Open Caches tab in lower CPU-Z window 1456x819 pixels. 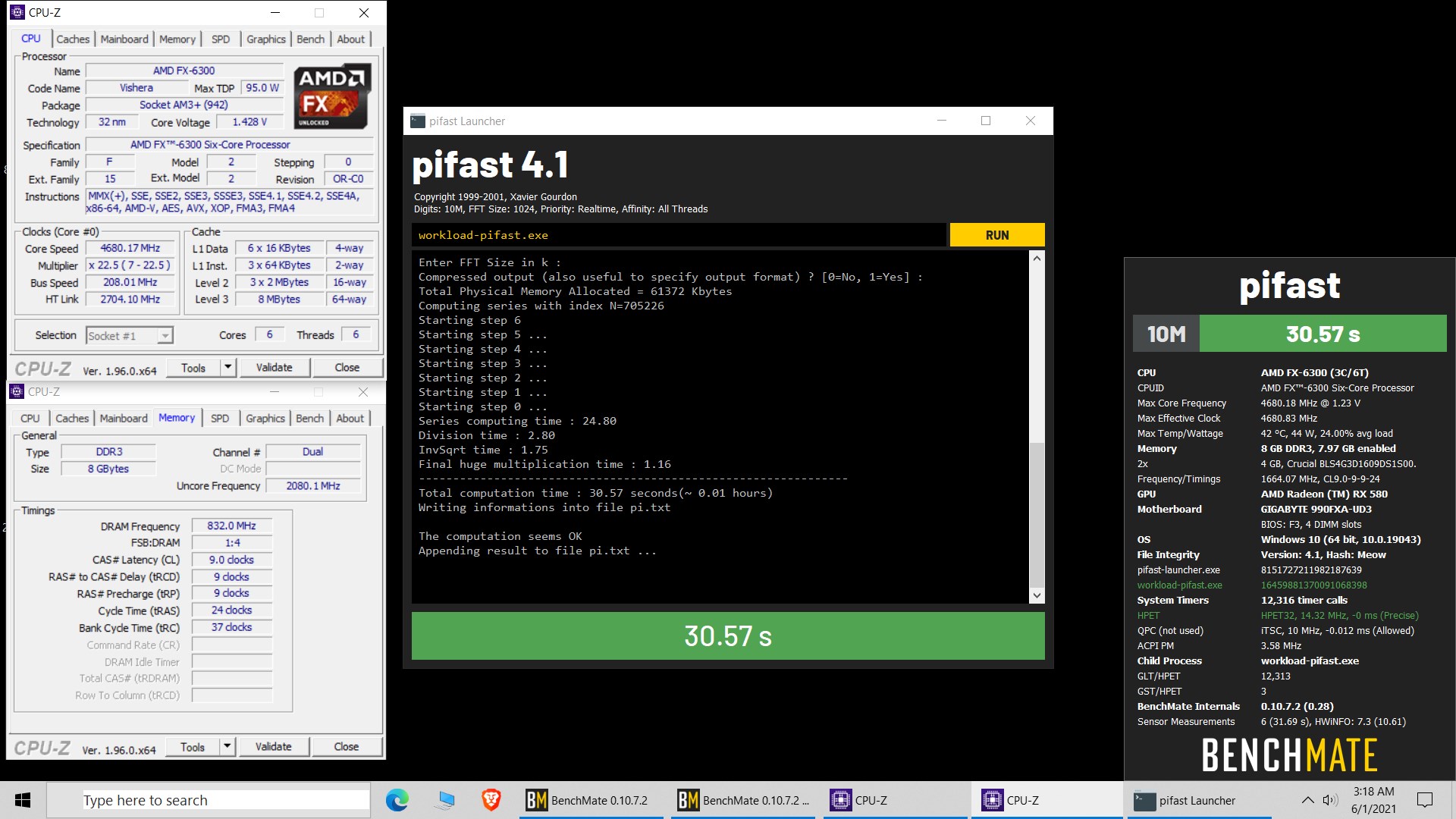(x=72, y=419)
